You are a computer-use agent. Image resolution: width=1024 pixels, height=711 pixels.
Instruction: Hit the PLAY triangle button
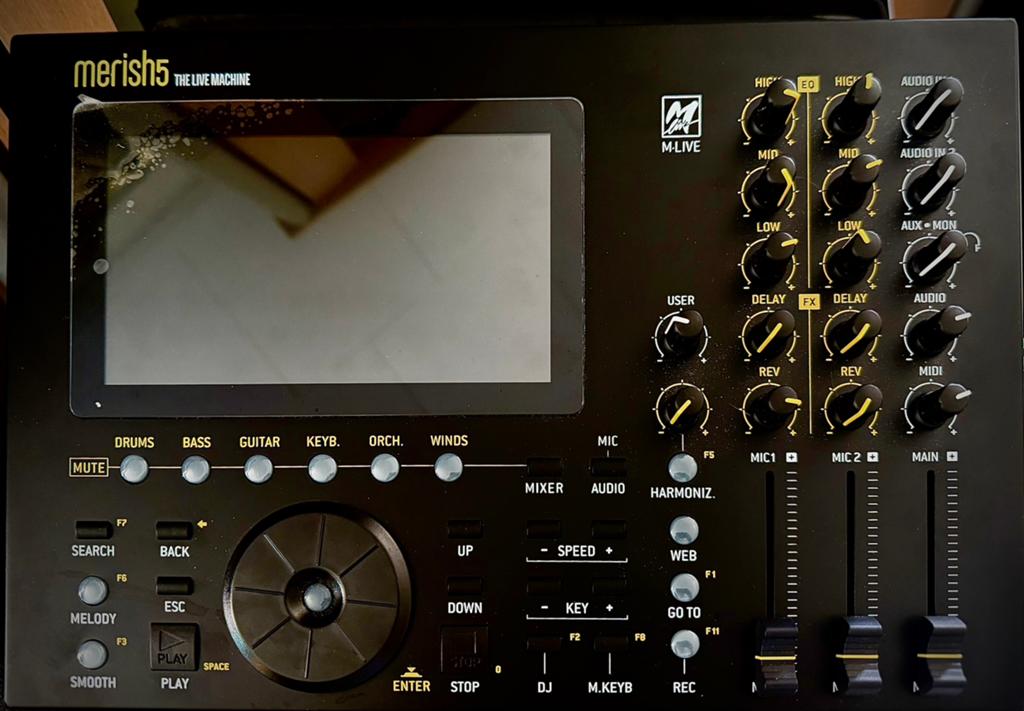click(174, 648)
